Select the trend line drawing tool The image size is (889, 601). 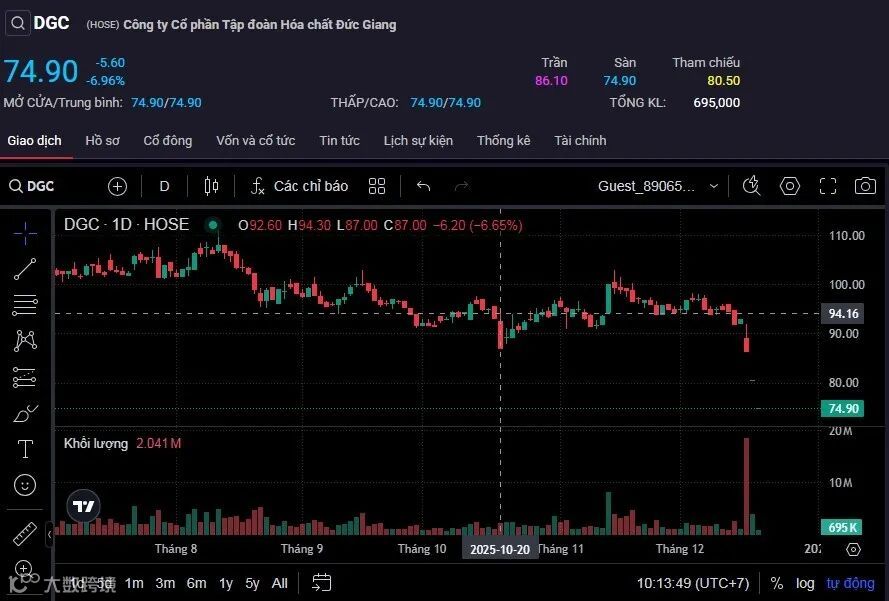[x=25, y=269]
